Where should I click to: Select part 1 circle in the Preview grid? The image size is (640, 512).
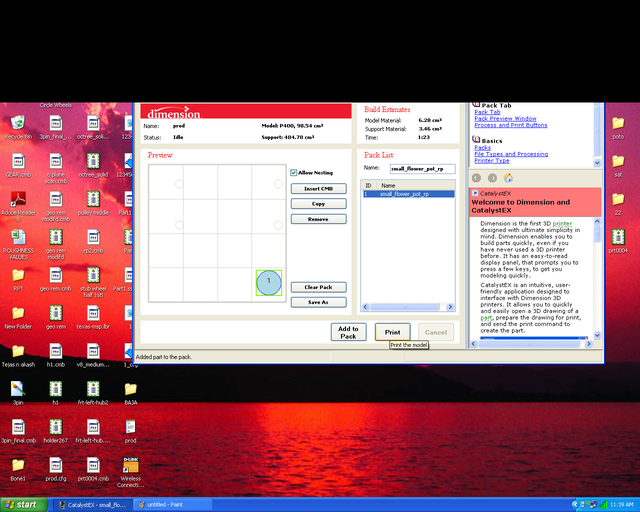pyautogui.click(x=269, y=283)
